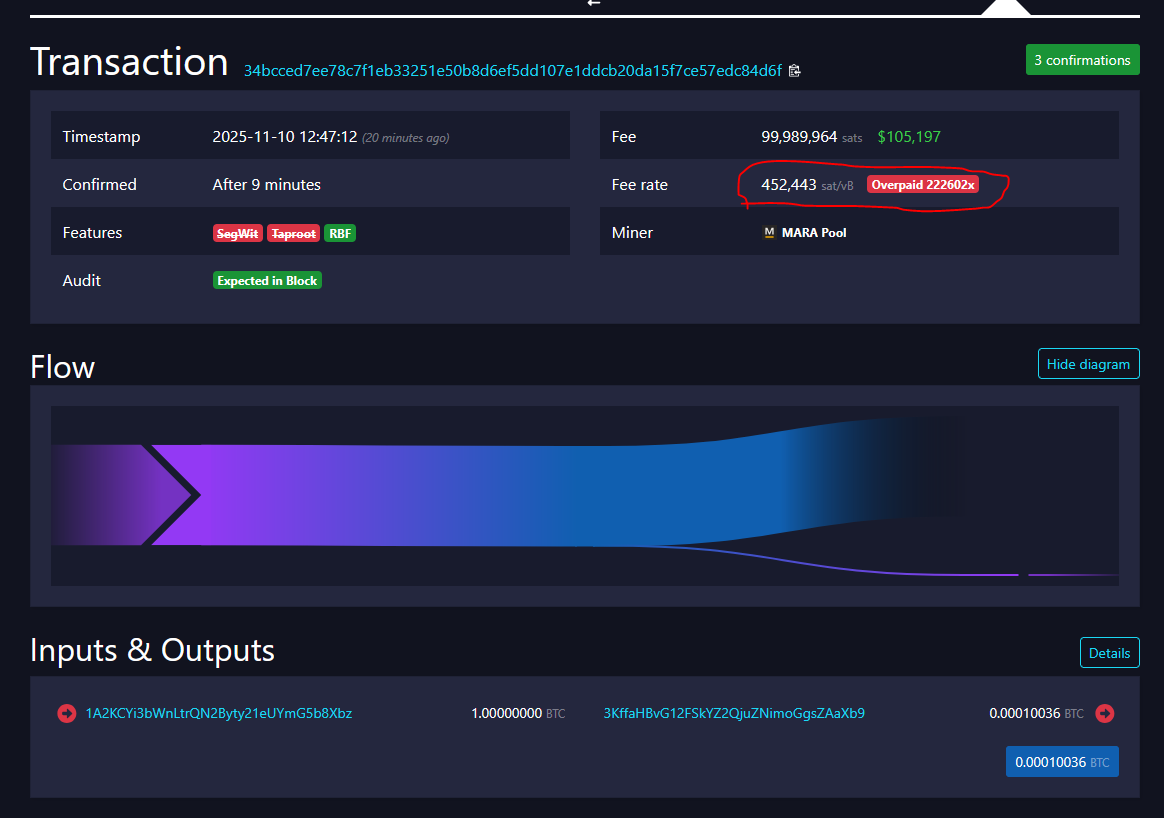
Task: Toggle the blue 0.00010036 BTC amount button
Action: [1061, 762]
